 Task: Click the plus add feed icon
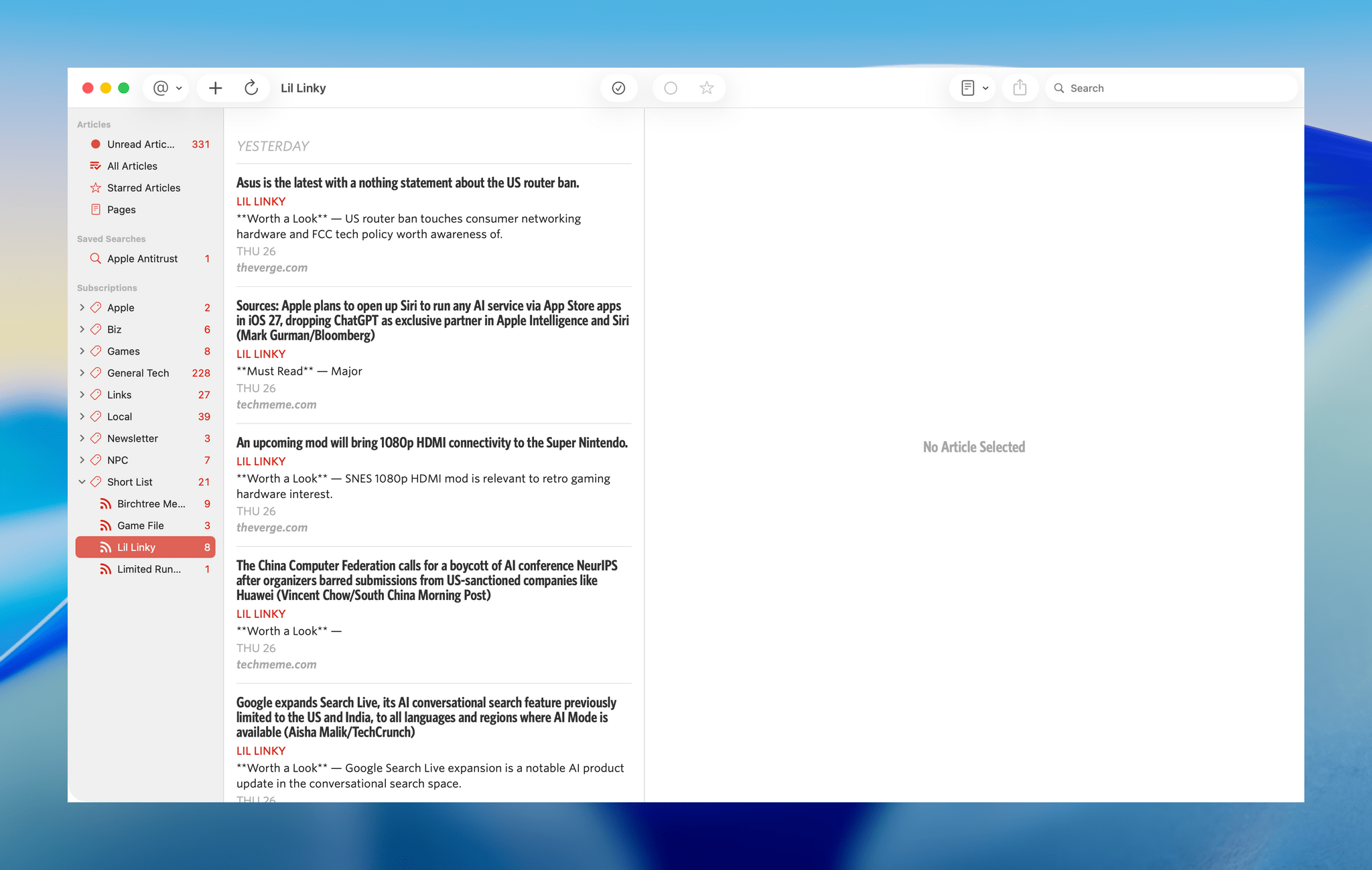pyautogui.click(x=215, y=88)
